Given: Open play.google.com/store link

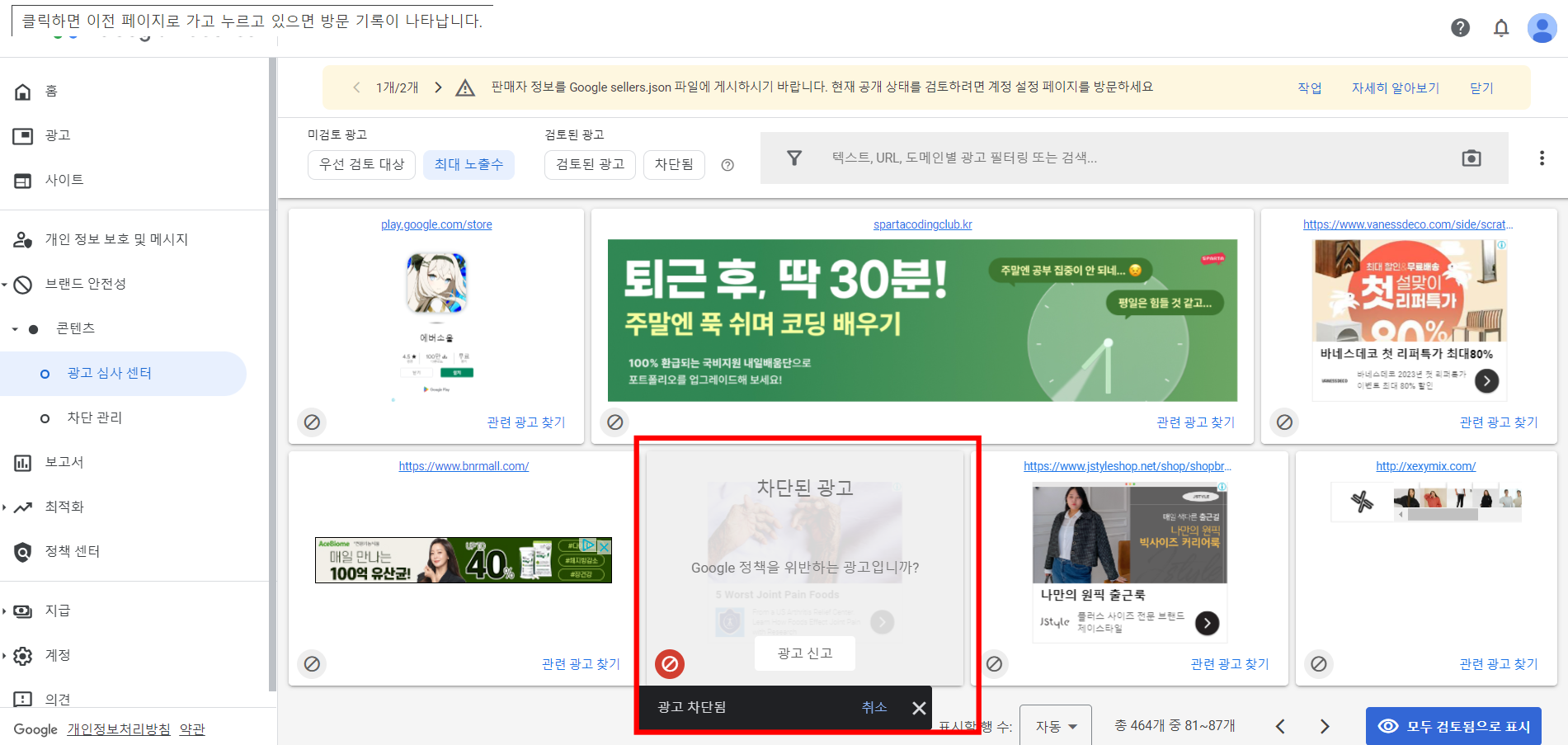Looking at the screenshot, I should tap(436, 224).
